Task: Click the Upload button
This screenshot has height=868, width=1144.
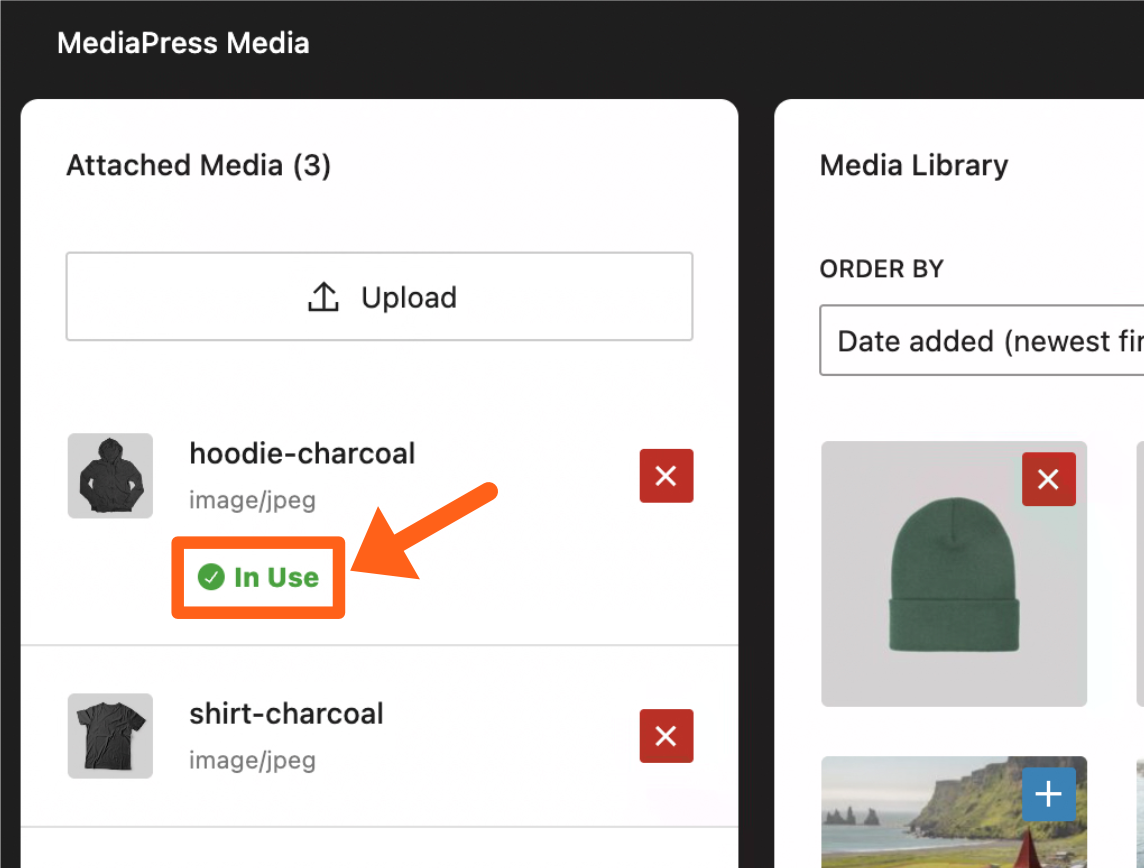Action: click(x=379, y=297)
